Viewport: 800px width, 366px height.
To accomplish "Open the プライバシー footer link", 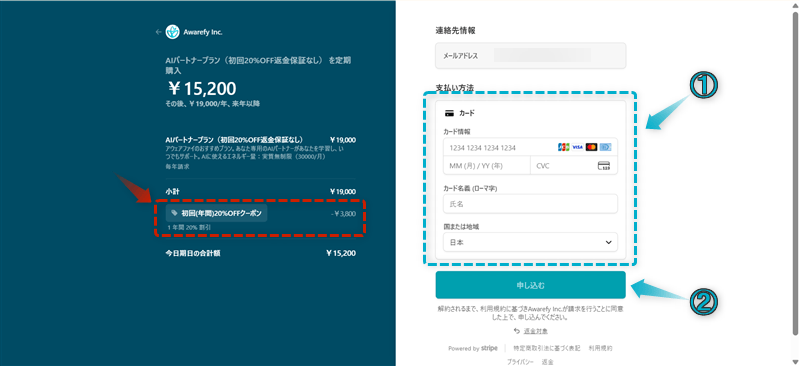I will (x=520, y=362).
